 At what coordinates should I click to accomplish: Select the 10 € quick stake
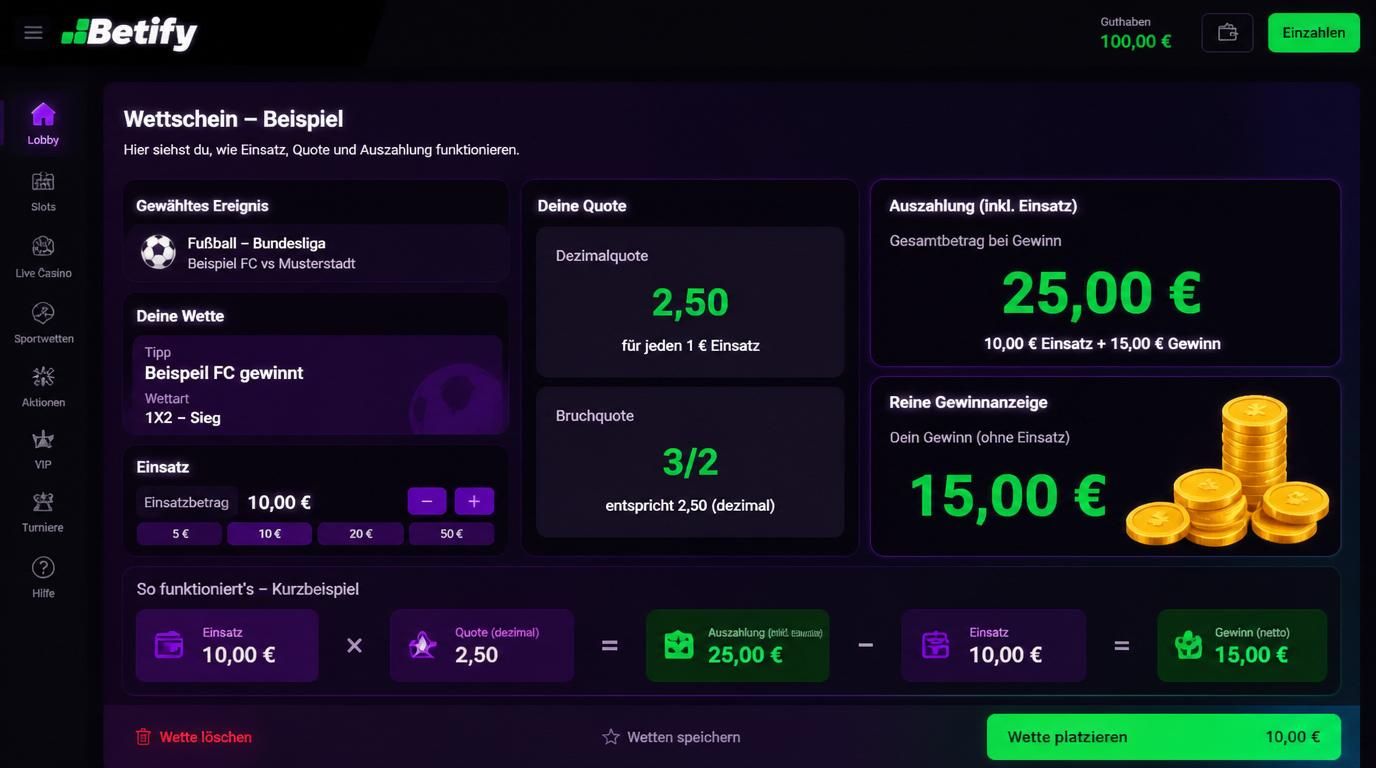point(270,534)
